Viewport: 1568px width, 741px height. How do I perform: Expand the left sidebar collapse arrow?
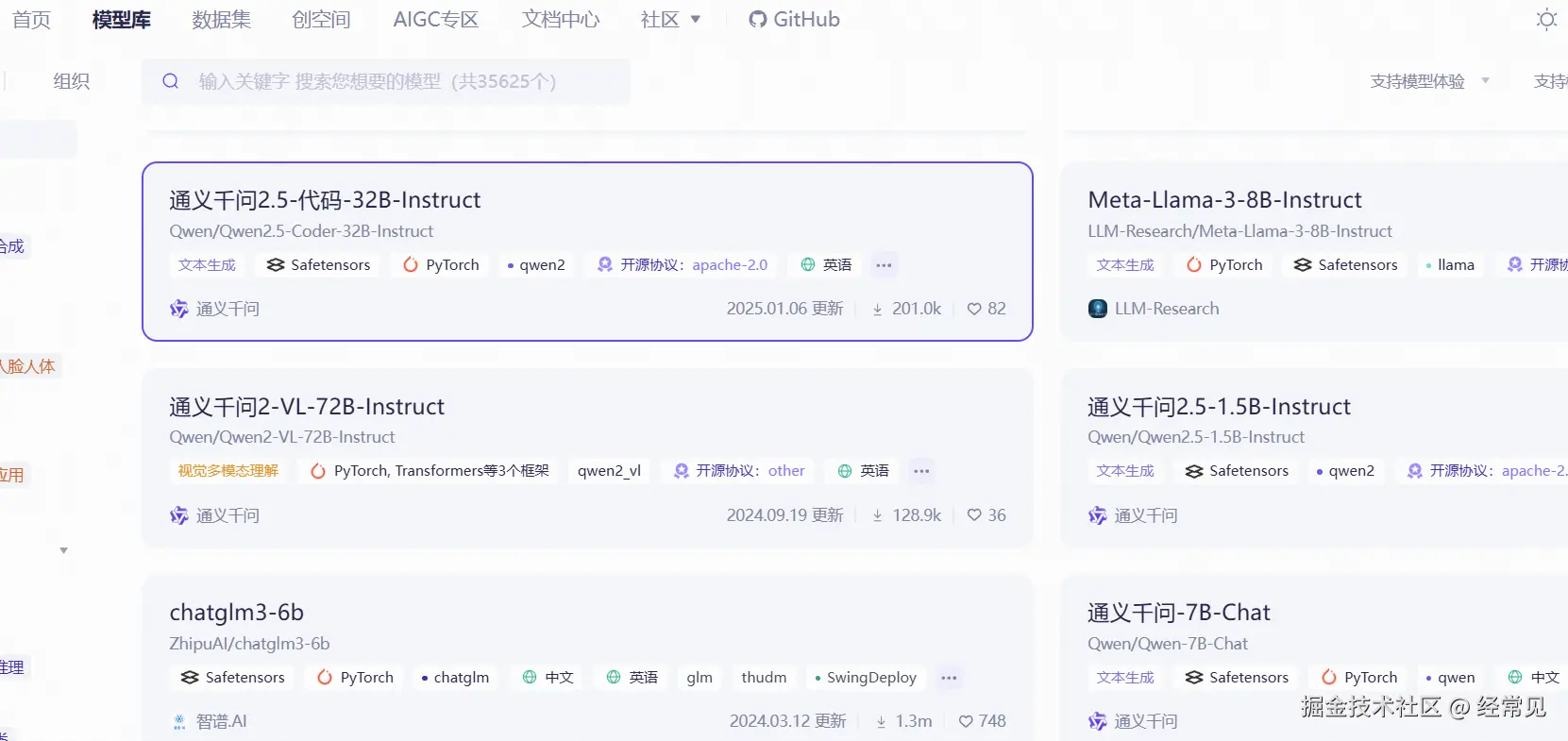[63, 550]
